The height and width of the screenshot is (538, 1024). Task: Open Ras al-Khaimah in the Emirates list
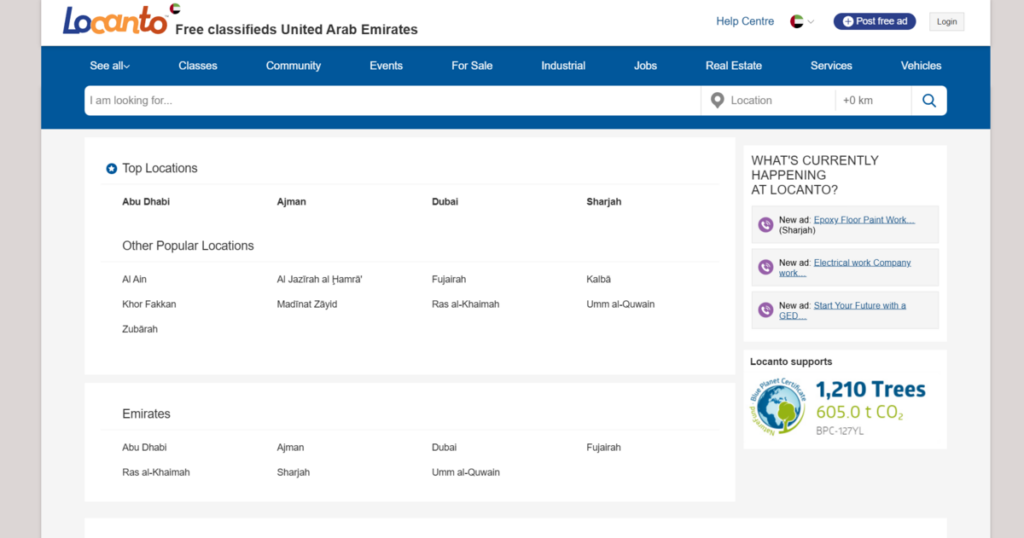[156, 472]
